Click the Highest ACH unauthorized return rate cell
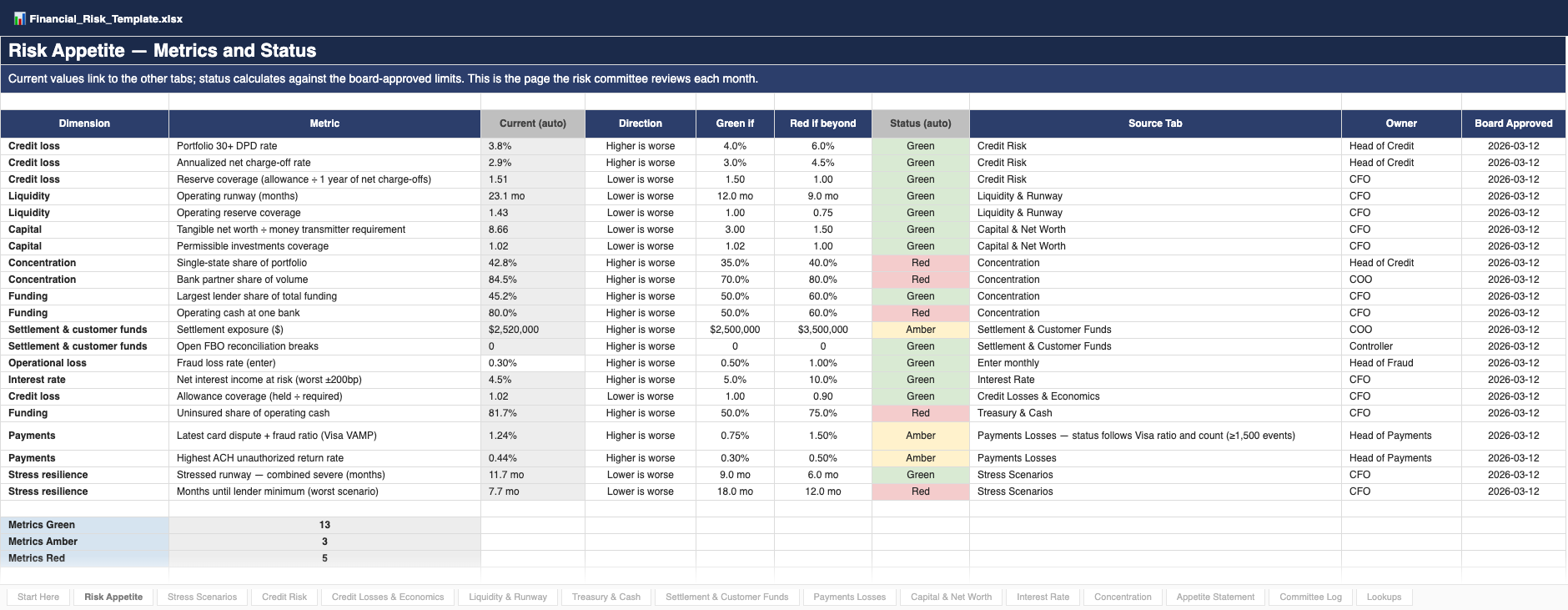This screenshot has height=610, width=1568. (x=324, y=458)
